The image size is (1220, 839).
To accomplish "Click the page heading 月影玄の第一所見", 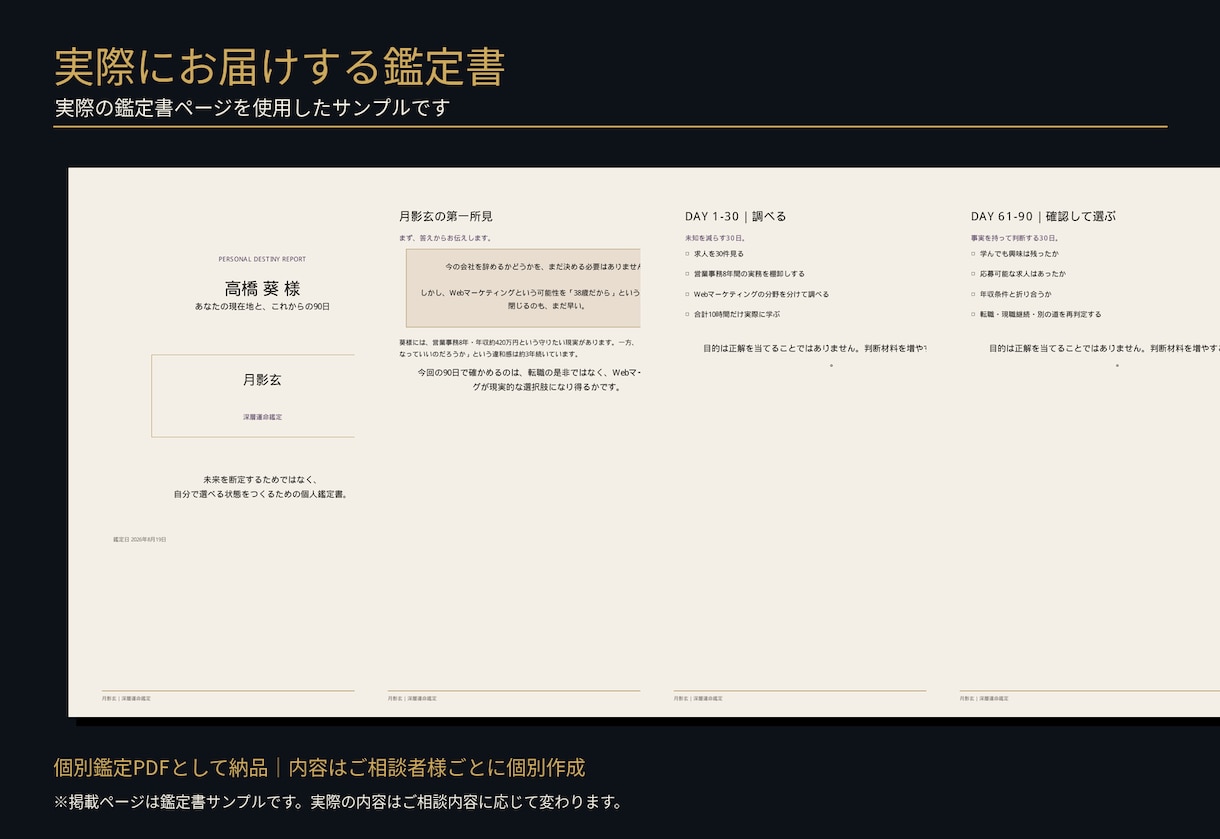I will coord(446,216).
